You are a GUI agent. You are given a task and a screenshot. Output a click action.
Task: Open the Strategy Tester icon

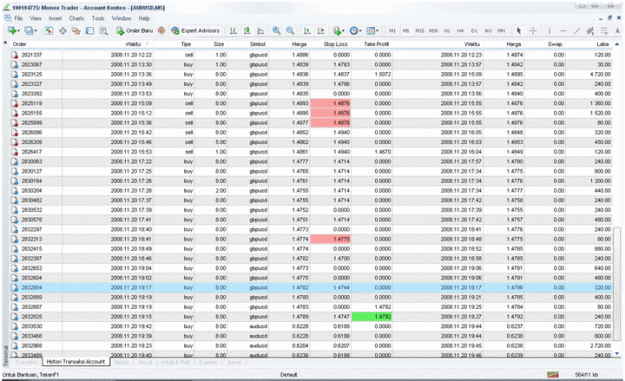point(103,31)
